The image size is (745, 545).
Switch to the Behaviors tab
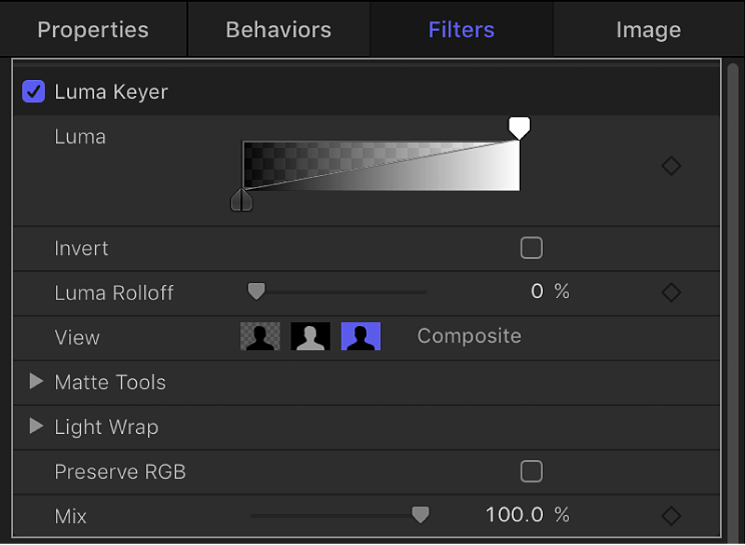click(x=279, y=30)
